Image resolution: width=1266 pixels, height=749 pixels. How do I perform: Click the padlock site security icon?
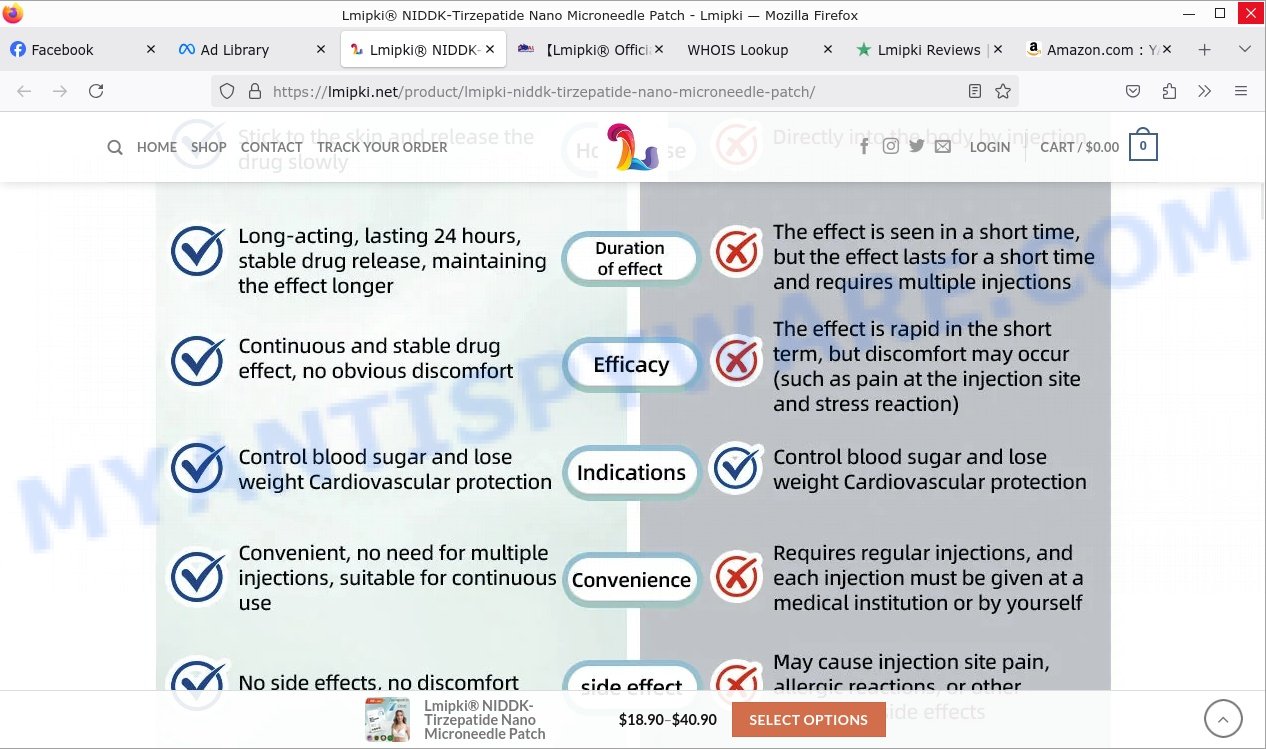pos(254,91)
